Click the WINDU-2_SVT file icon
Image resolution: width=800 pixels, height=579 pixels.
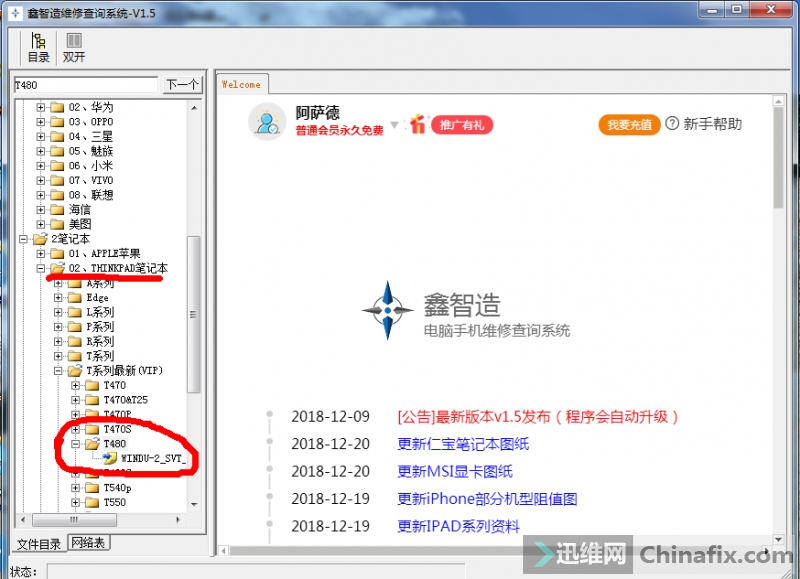tap(110, 458)
